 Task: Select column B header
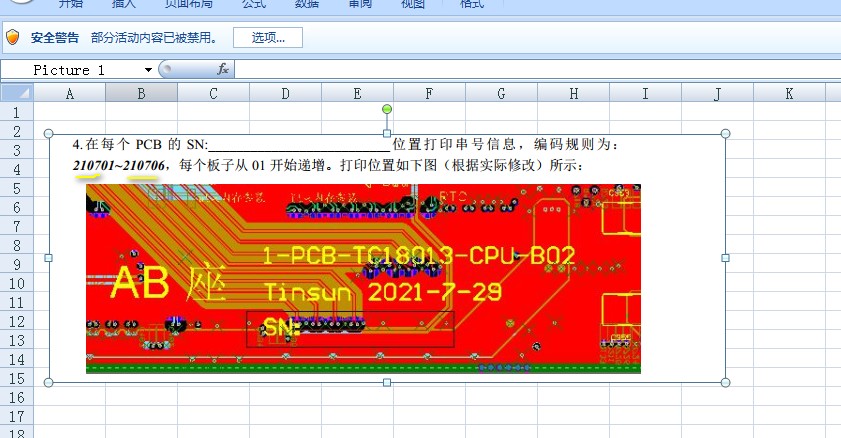click(142, 93)
